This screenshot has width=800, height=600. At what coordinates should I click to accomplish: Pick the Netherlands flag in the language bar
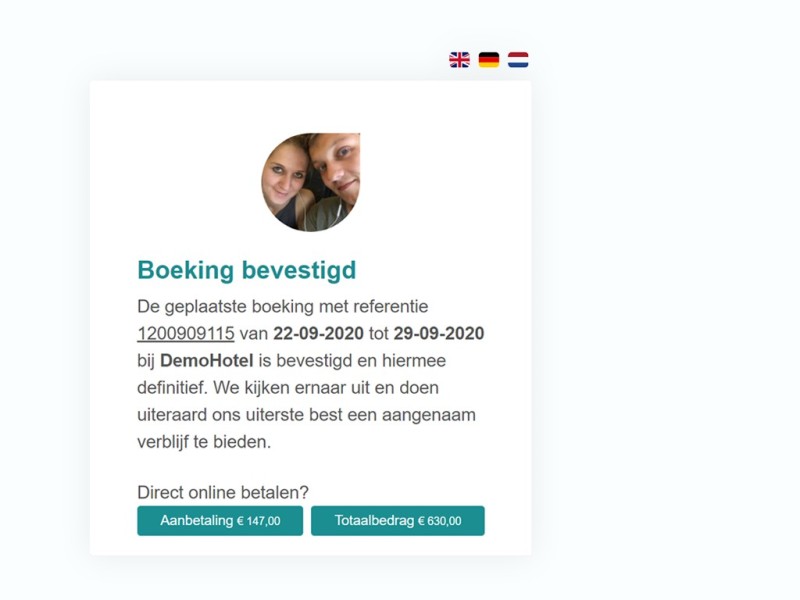pyautogui.click(x=516, y=60)
